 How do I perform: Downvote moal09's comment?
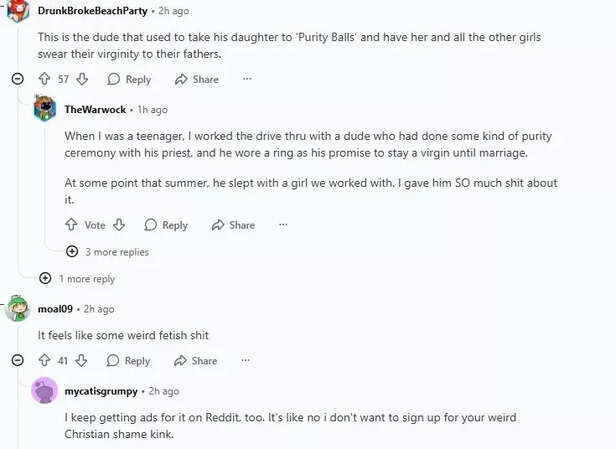tap(82, 360)
